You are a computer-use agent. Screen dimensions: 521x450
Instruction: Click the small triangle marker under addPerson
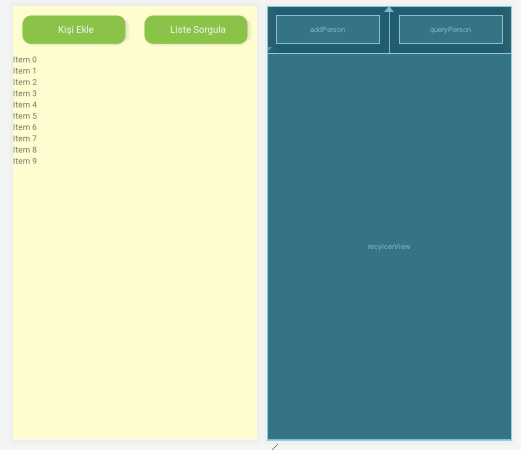coord(270,49)
